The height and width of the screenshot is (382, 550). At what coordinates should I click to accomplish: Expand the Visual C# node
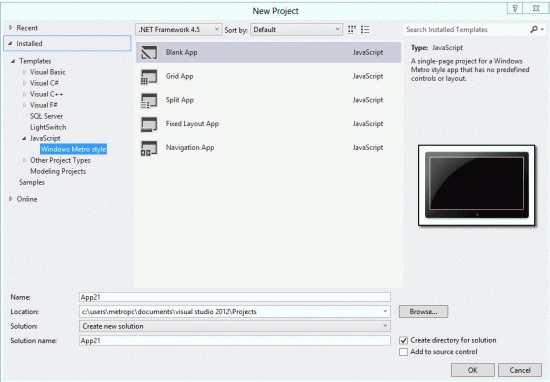[x=24, y=83]
